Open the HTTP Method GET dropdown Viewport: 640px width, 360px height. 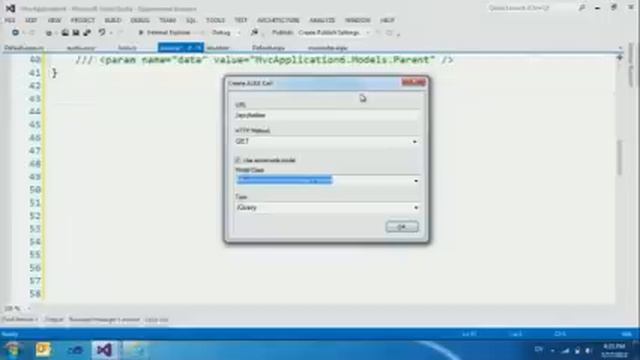click(x=327, y=142)
